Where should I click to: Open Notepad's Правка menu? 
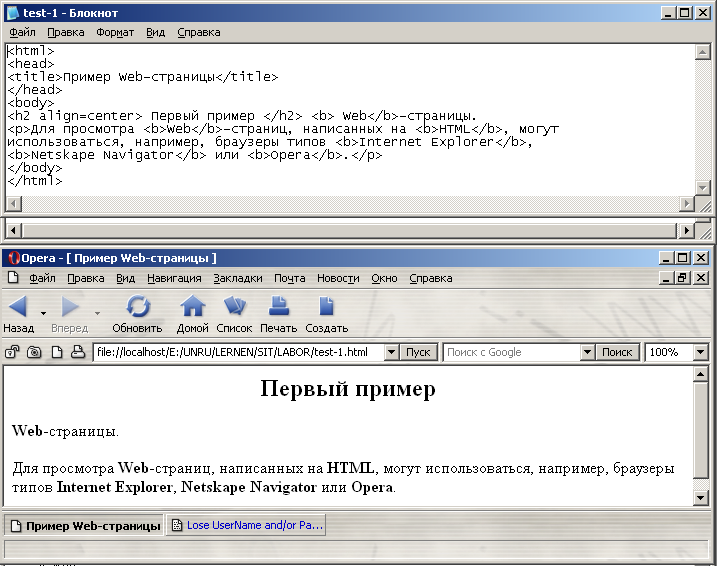point(66,32)
